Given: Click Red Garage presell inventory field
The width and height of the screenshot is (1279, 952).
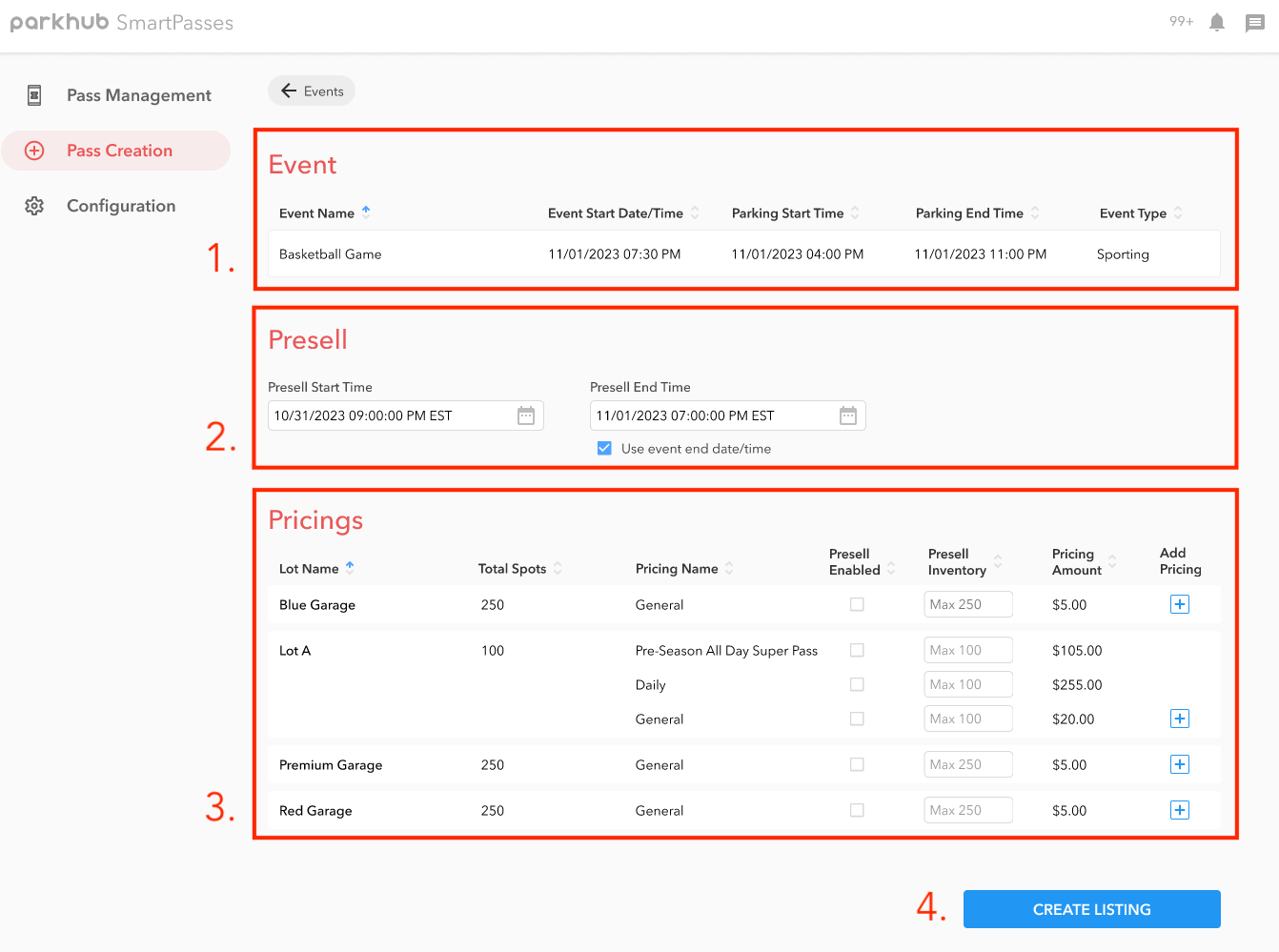Looking at the screenshot, I should [x=968, y=810].
